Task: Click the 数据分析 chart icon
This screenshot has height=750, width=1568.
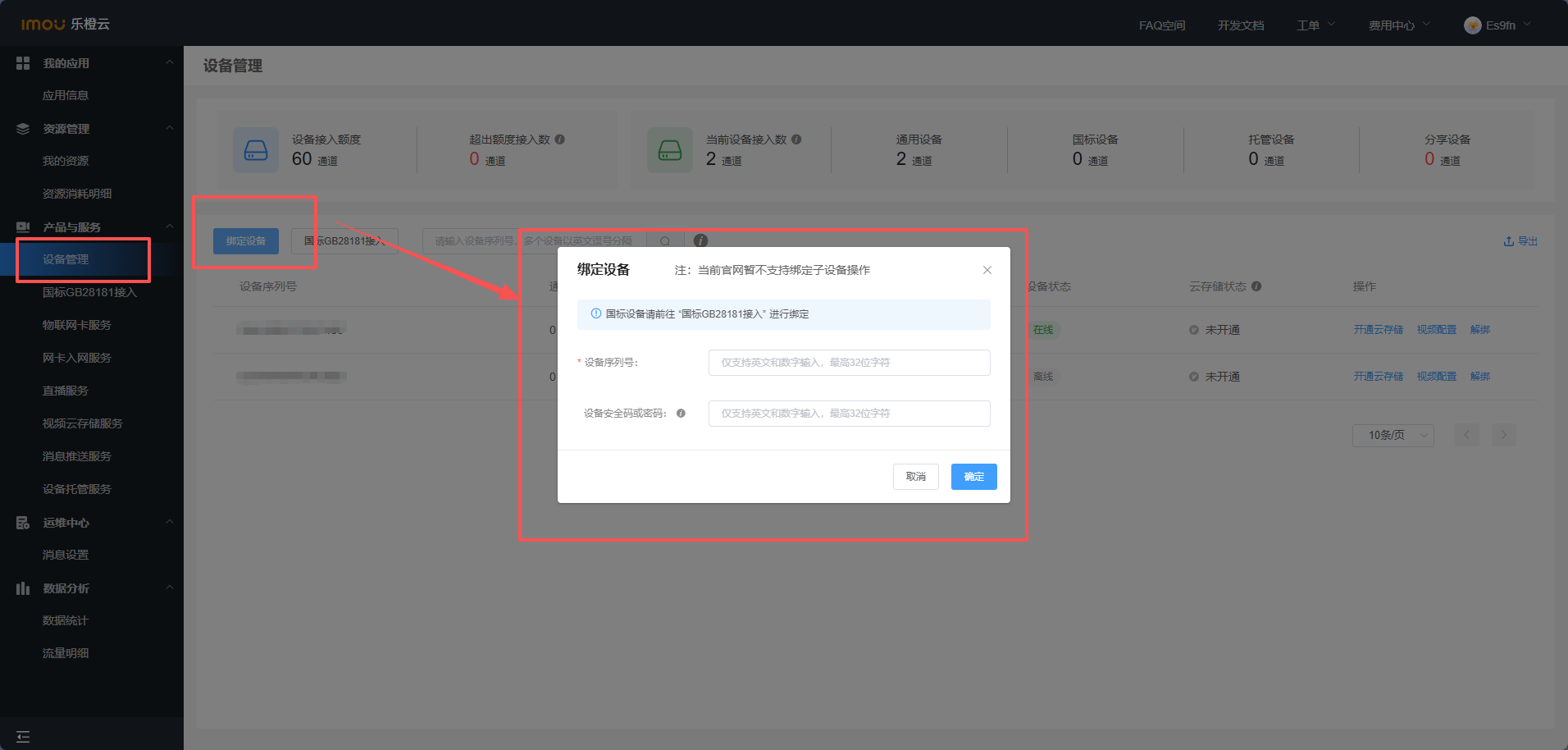Action: [23, 588]
